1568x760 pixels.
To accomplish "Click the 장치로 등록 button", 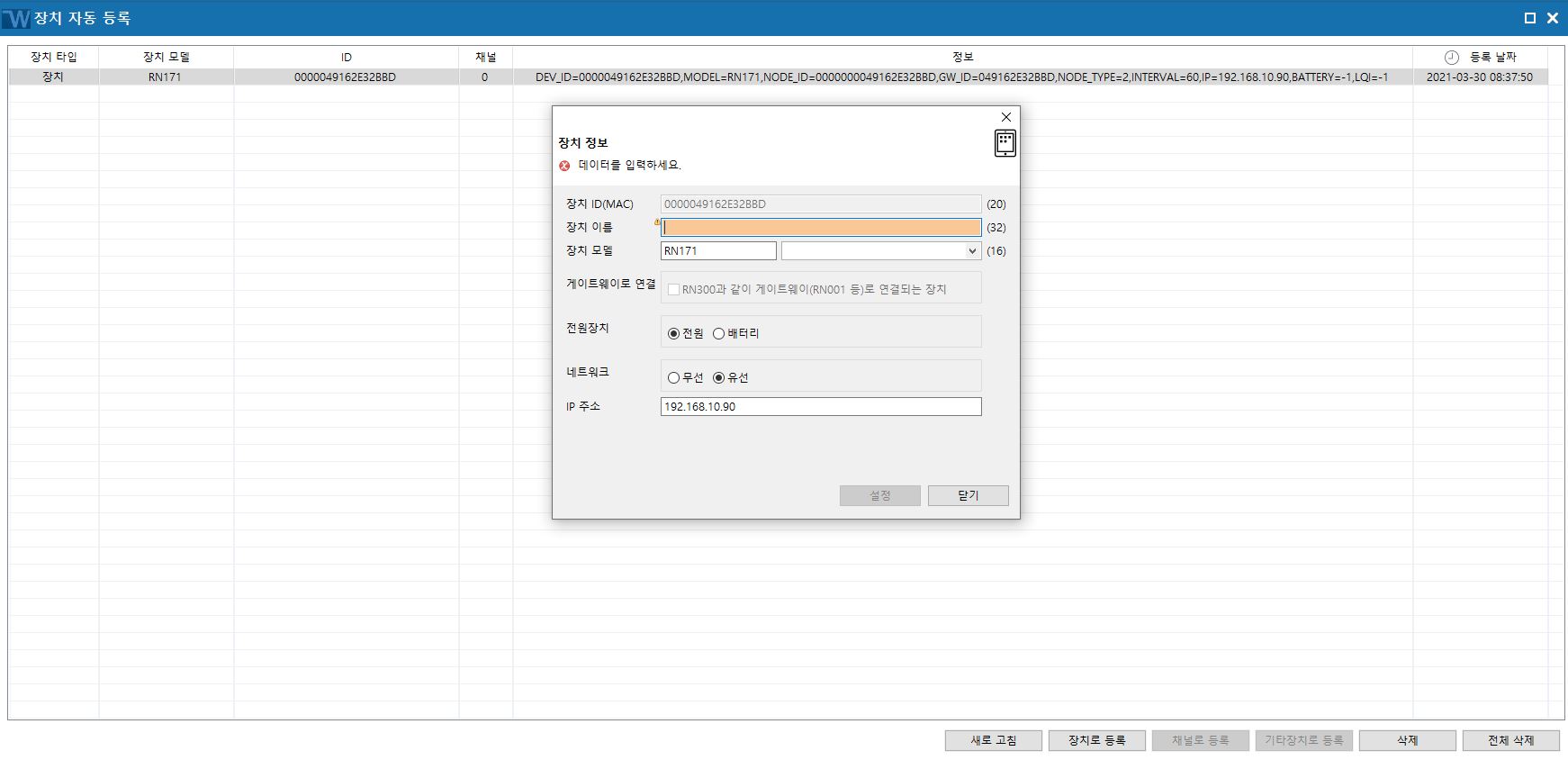I will click(x=1097, y=740).
